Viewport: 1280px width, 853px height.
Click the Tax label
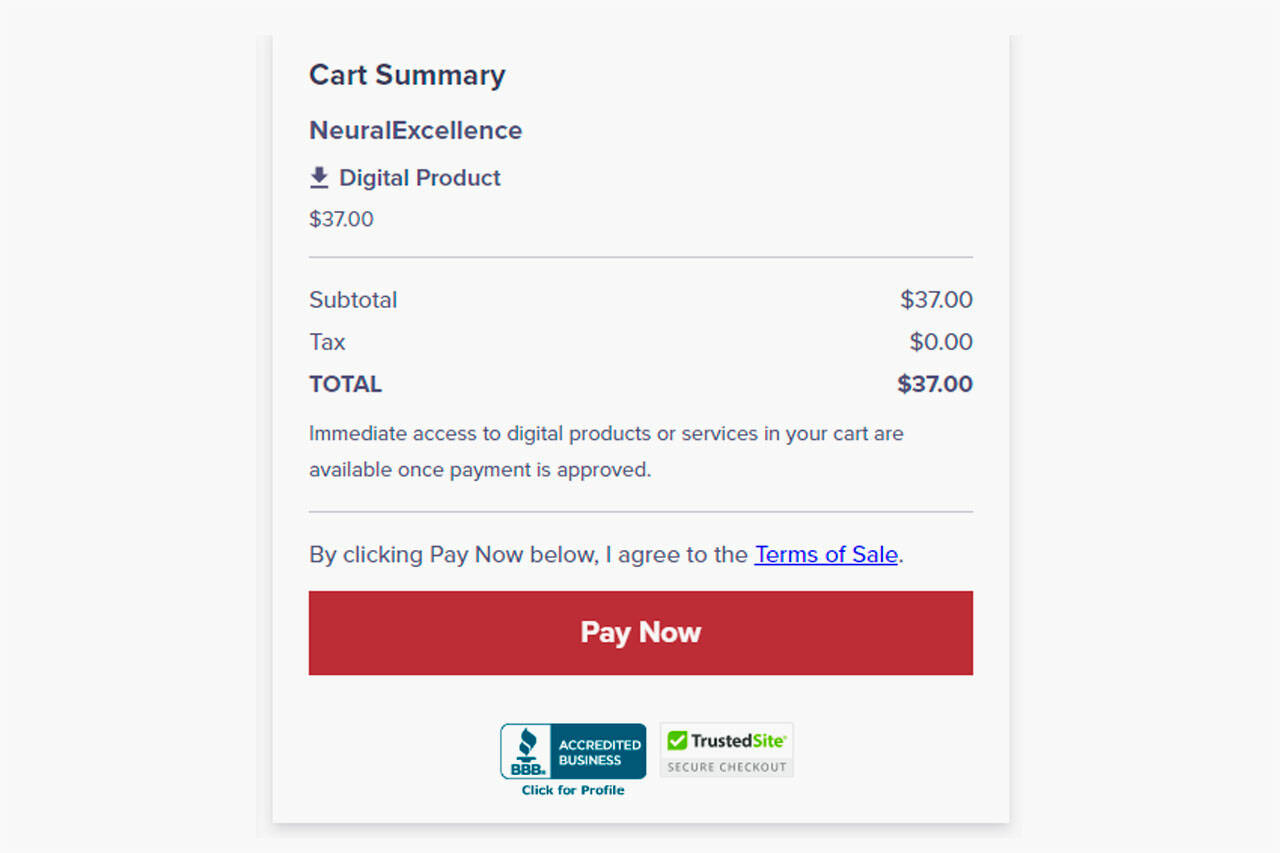pos(327,342)
